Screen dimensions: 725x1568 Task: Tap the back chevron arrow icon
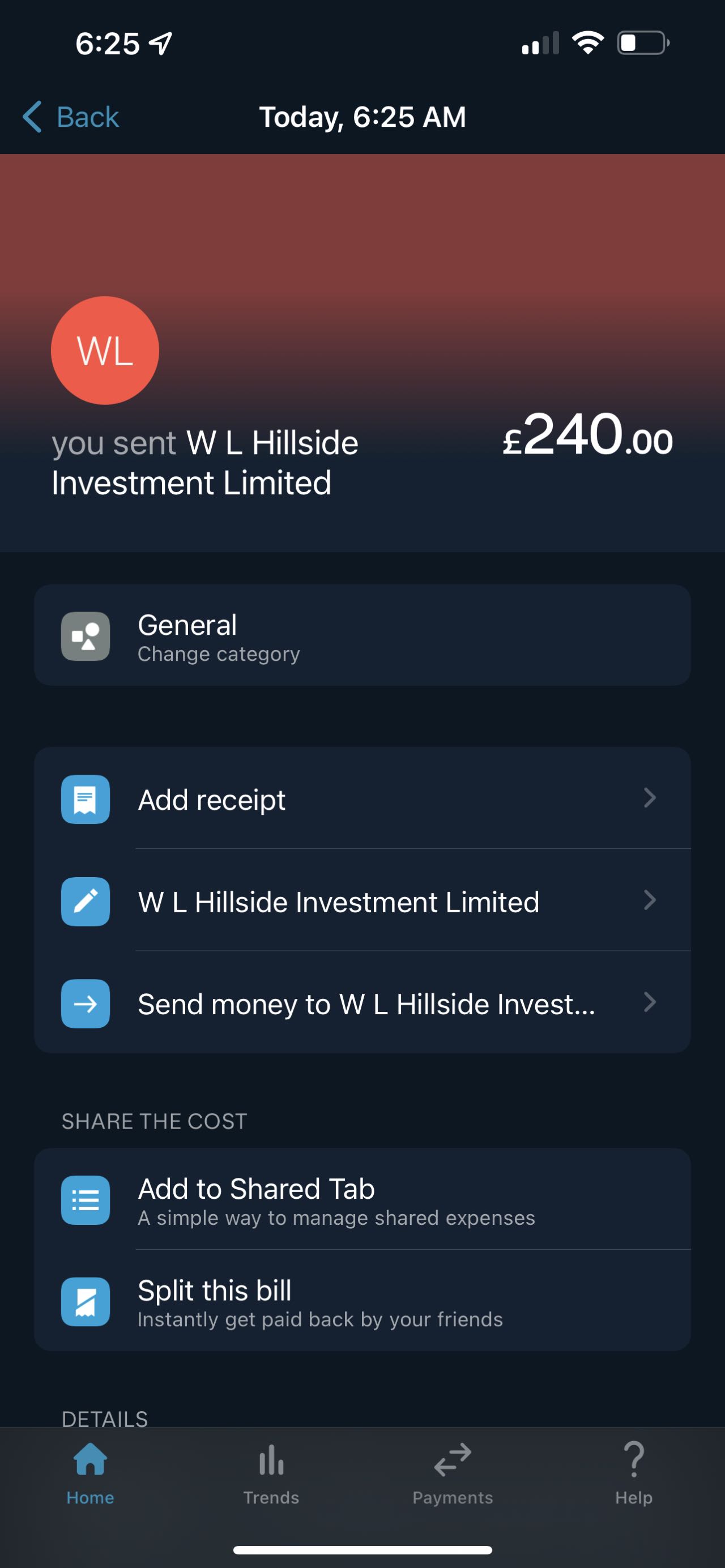point(32,117)
